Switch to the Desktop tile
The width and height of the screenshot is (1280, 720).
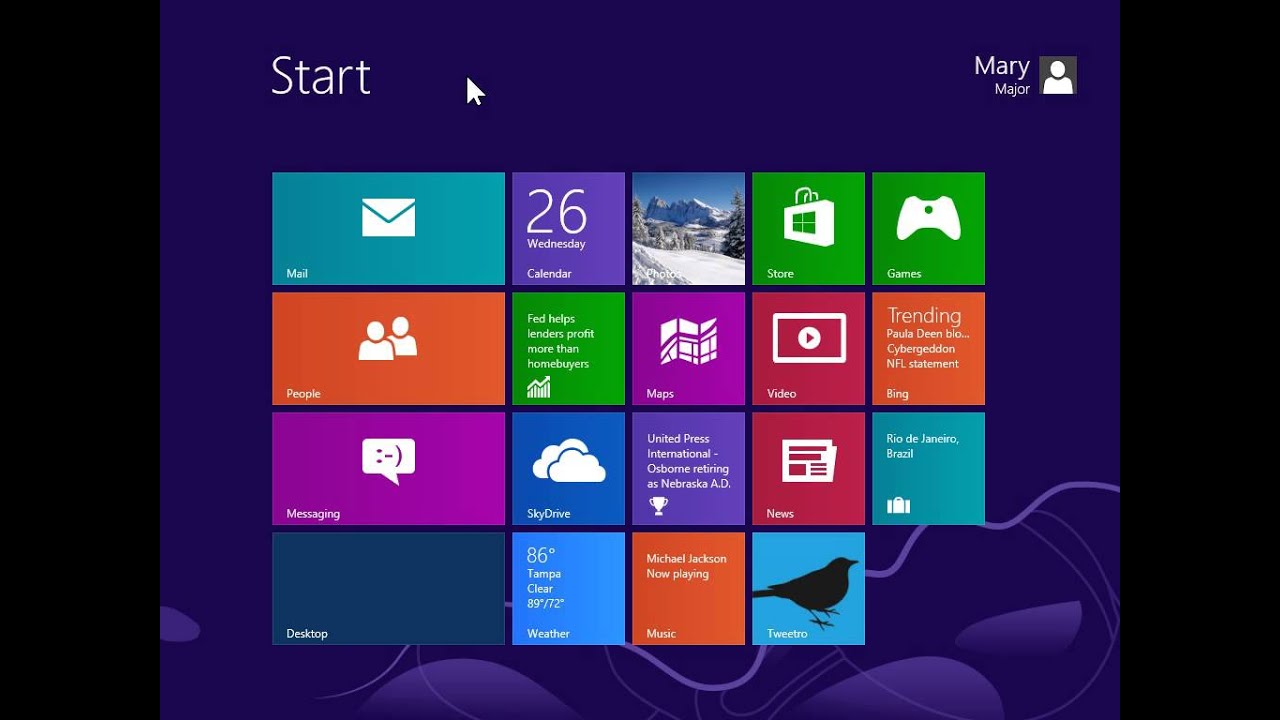pos(388,588)
